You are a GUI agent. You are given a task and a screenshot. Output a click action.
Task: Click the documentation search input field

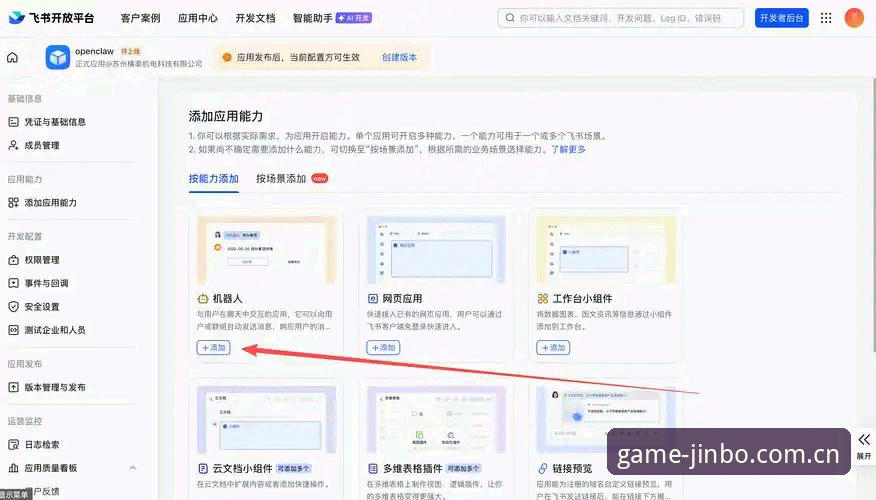(621, 18)
